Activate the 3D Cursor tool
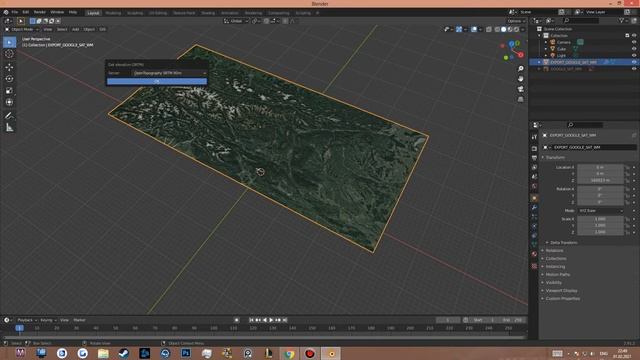640x360 pixels. pos(9,54)
